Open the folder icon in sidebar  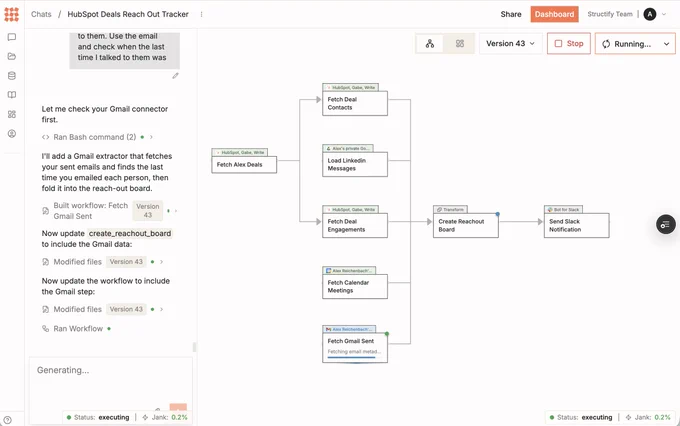click(x=12, y=56)
